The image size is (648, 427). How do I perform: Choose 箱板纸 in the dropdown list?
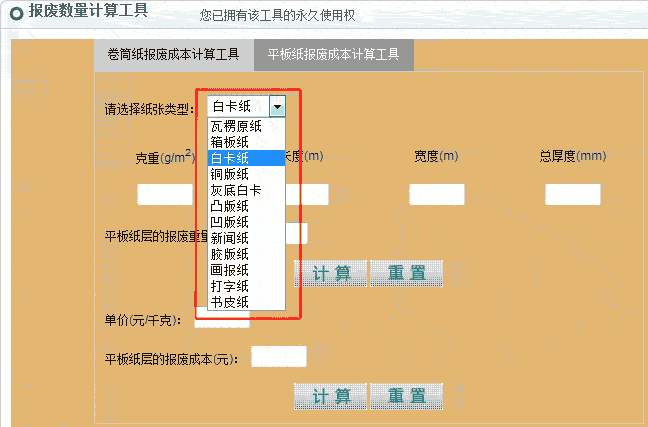point(229,142)
